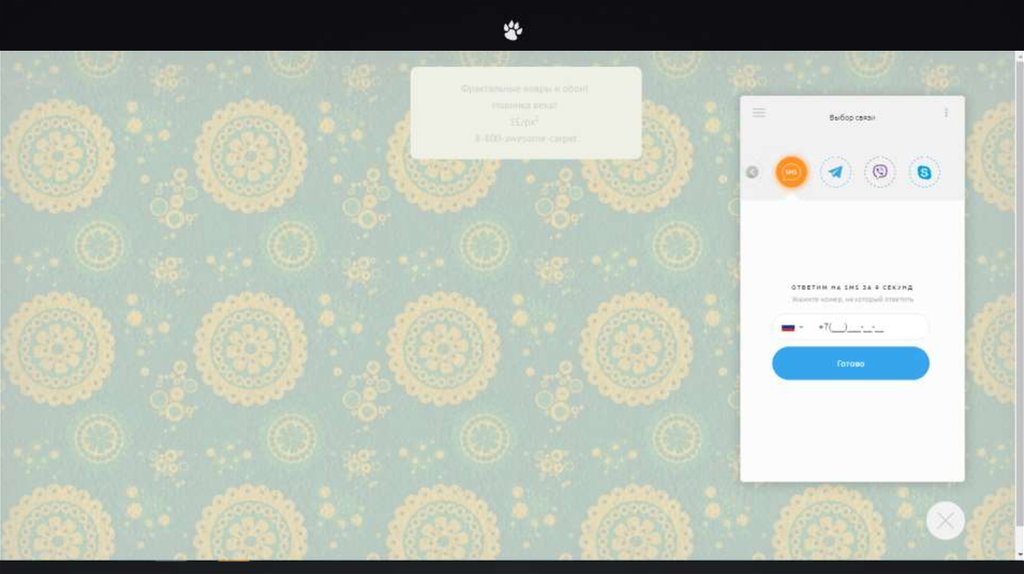Viewport: 1024px width, 574px height.
Task: Expand the Russian flag country code dropdown
Action: [792, 327]
